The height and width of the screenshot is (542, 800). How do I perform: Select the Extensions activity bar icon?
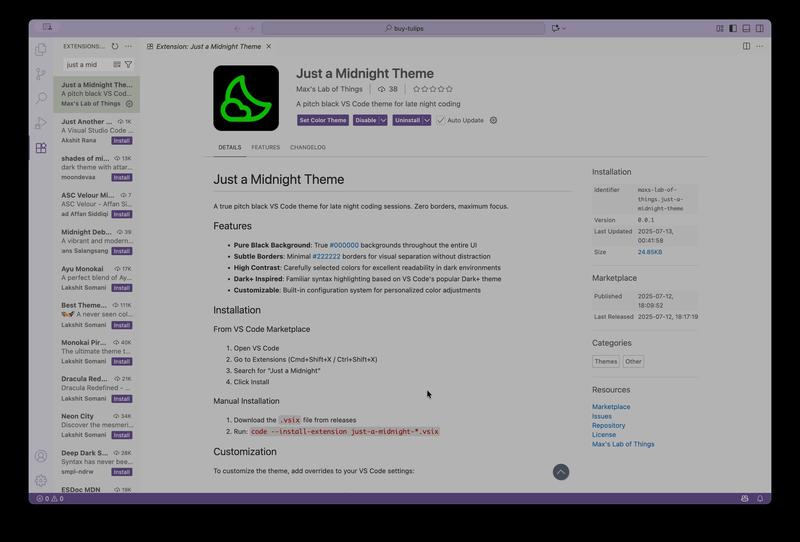41,148
